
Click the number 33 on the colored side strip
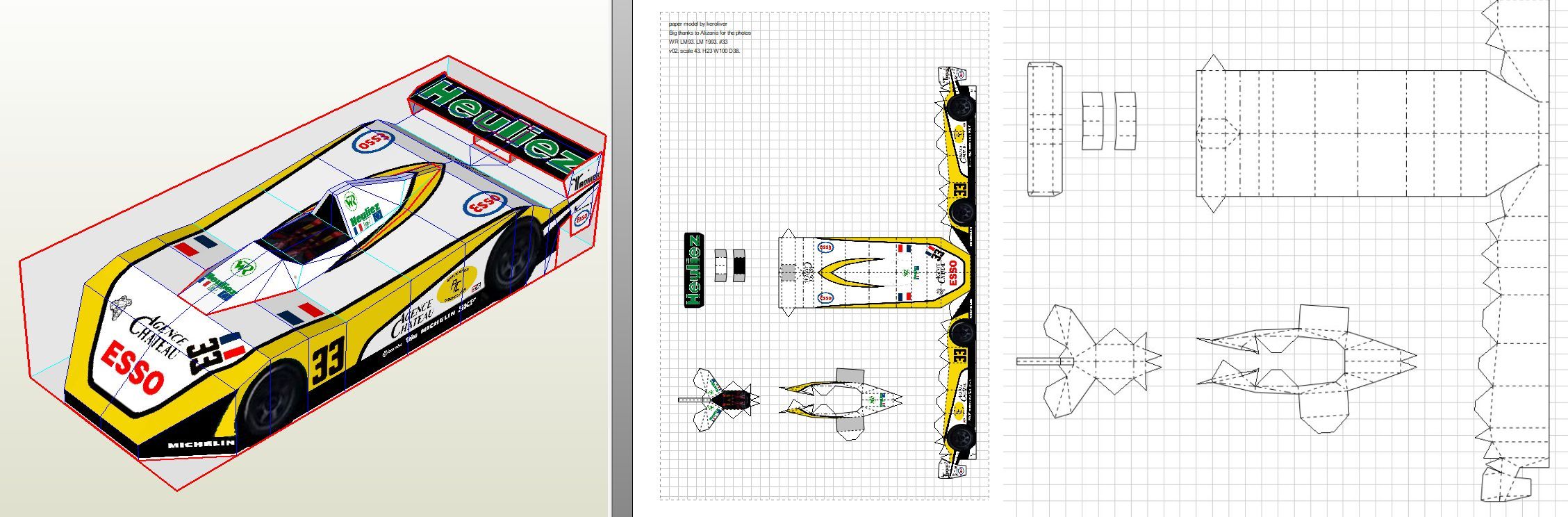[960, 190]
